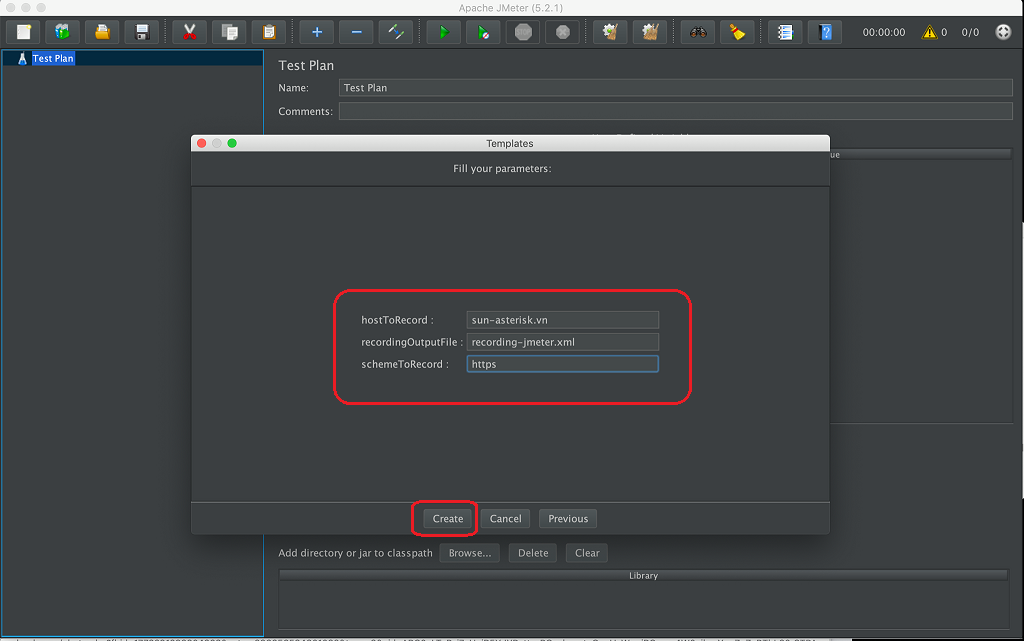Go back with the Previous button
1024x641 pixels.
click(x=568, y=518)
